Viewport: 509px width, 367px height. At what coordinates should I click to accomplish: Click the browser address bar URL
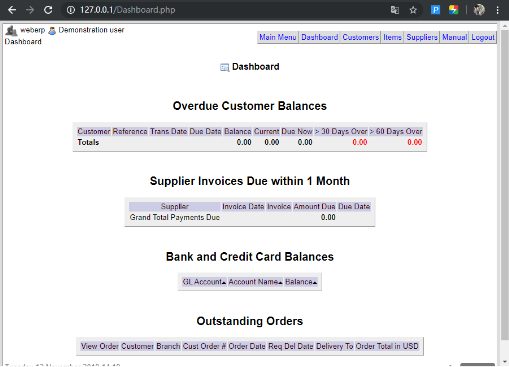[127, 10]
